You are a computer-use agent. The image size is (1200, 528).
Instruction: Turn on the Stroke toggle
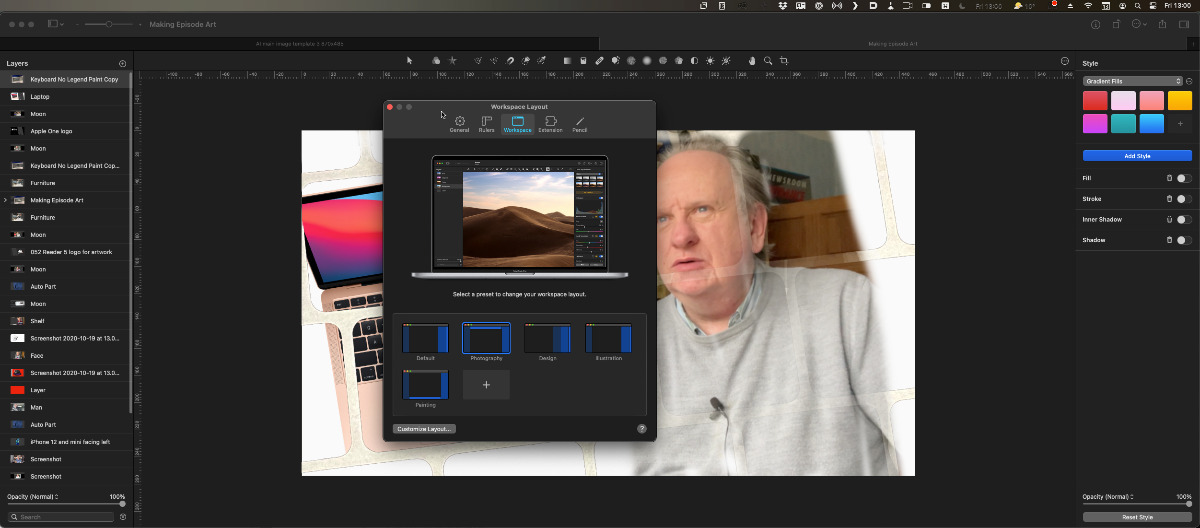[1183, 199]
